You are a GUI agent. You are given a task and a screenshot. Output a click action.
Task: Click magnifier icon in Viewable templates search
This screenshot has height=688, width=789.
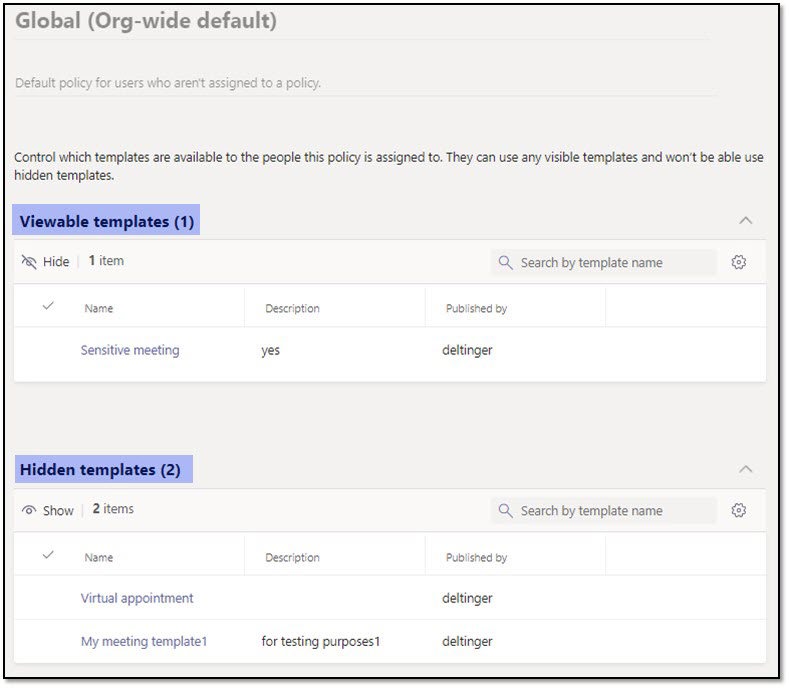point(506,263)
